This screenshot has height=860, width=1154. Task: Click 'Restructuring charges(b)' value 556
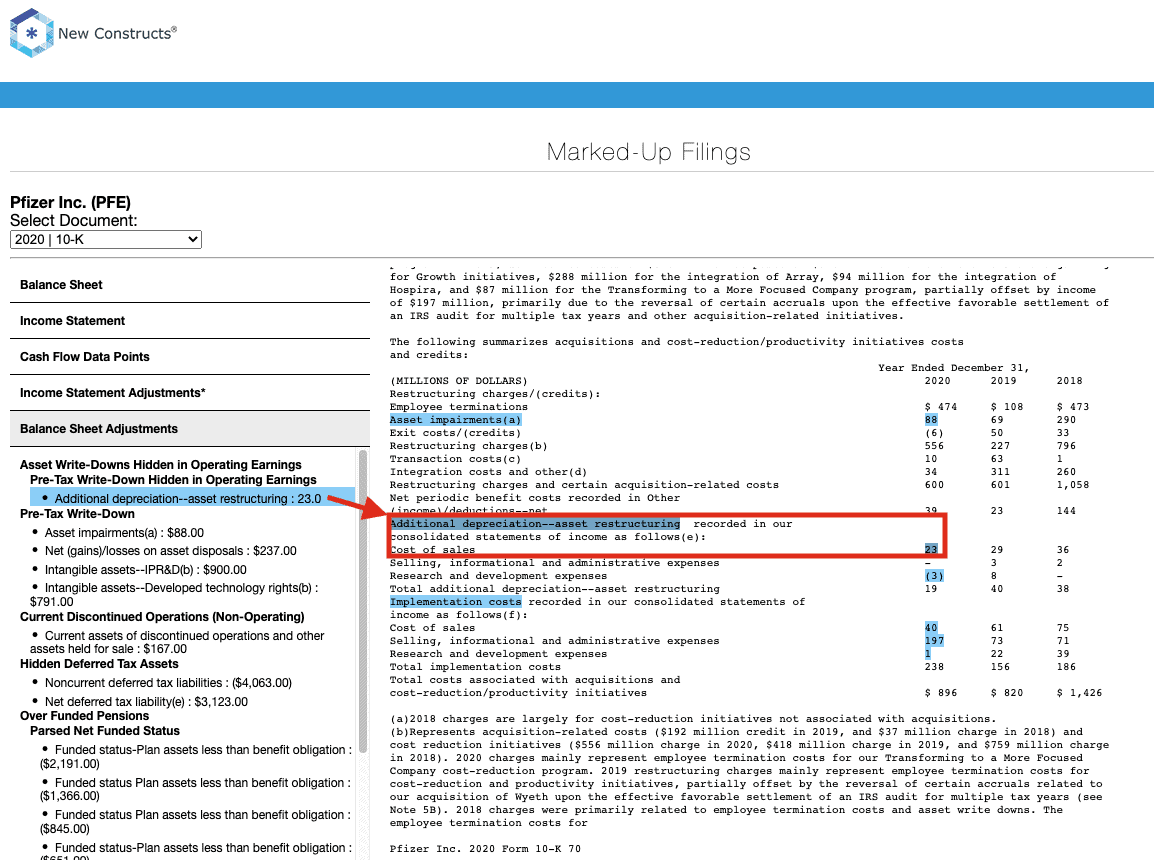(934, 446)
